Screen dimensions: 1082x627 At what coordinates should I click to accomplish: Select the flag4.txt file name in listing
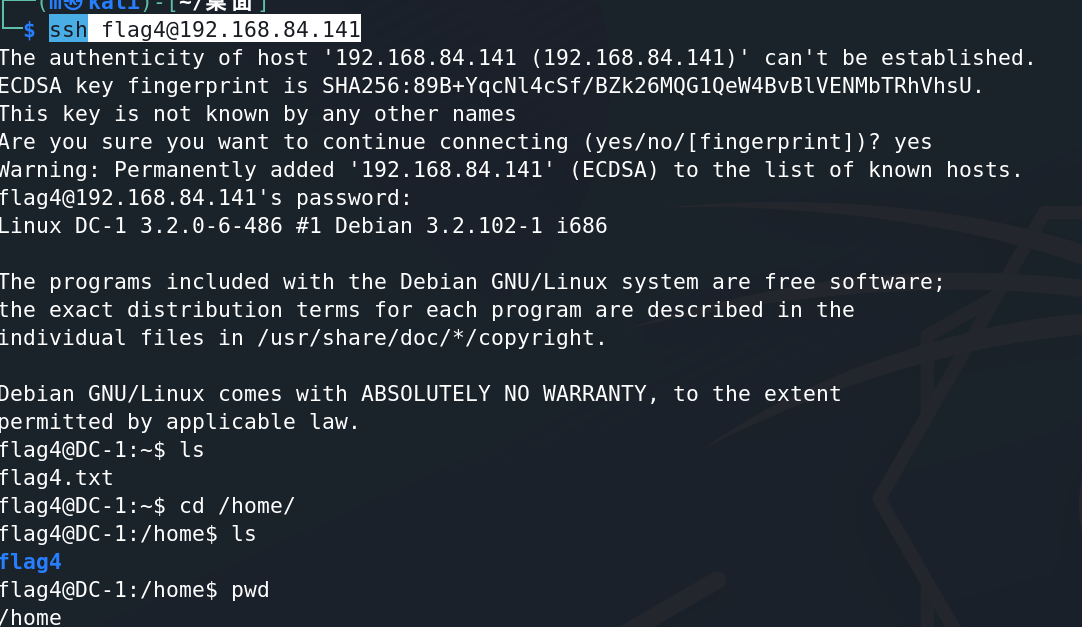pos(56,478)
